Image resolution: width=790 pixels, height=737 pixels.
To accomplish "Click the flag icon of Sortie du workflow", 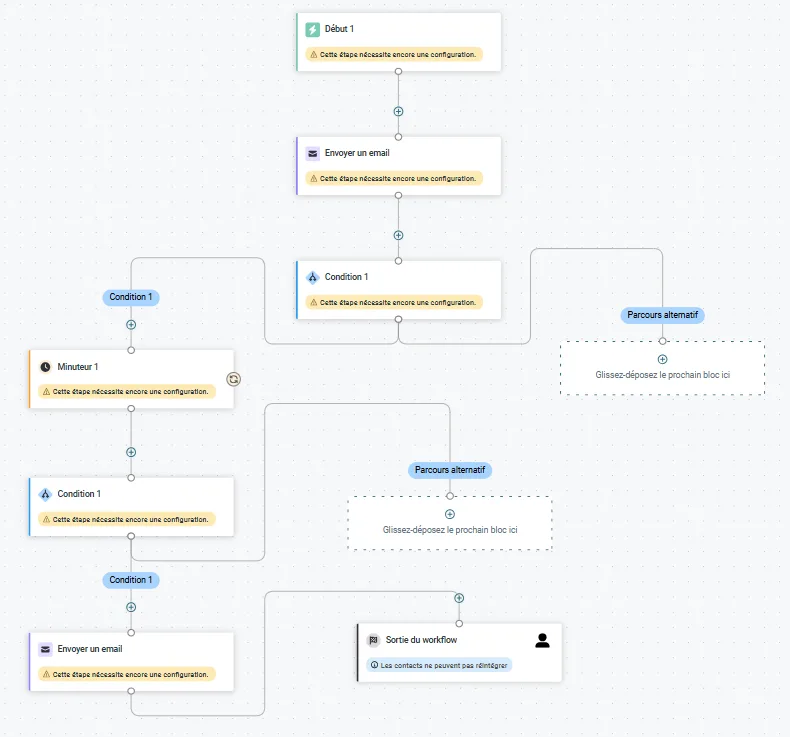I will point(373,640).
